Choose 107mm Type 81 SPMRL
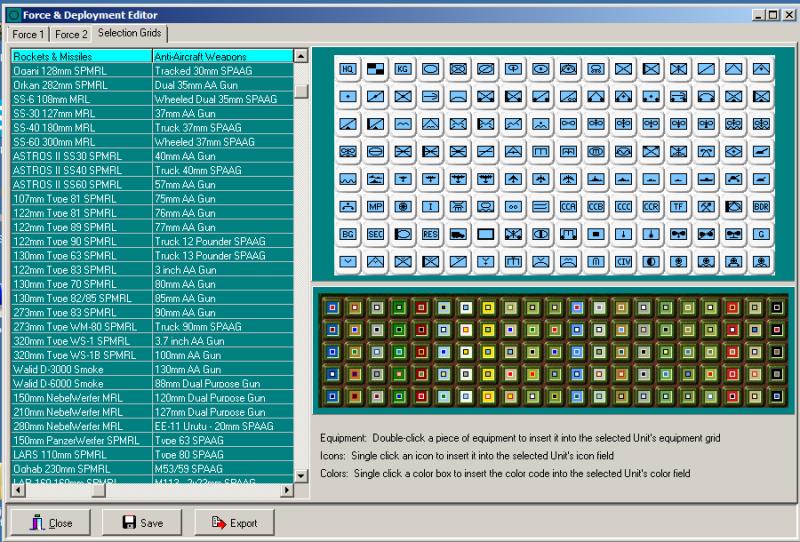Image resolution: width=800 pixels, height=542 pixels. click(82, 199)
